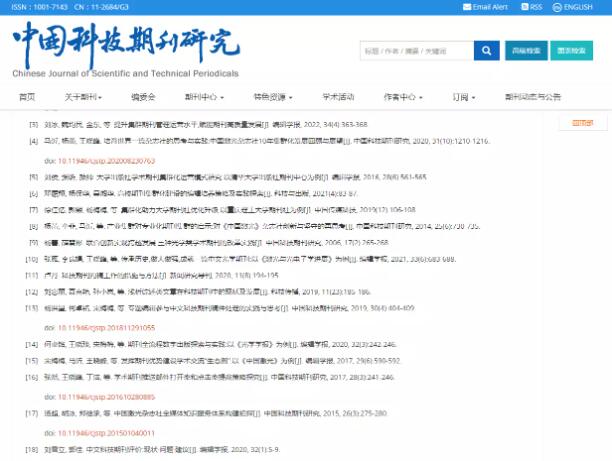The width and height of the screenshot is (612, 461).
Task: Open 期刊动态与公告 in the navigation bar
Action: [533, 97]
